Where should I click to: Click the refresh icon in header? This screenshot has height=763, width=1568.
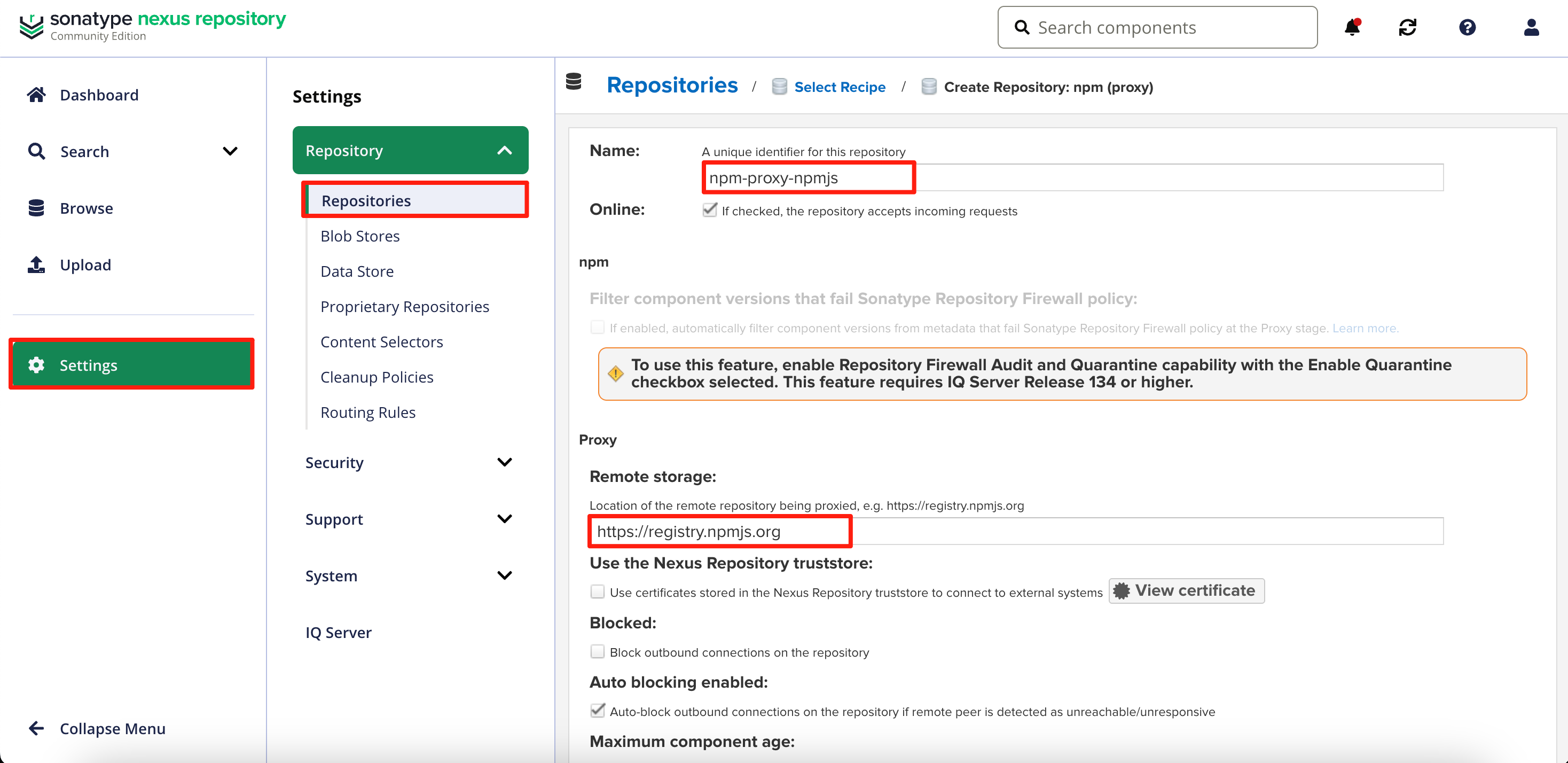pos(1407,27)
